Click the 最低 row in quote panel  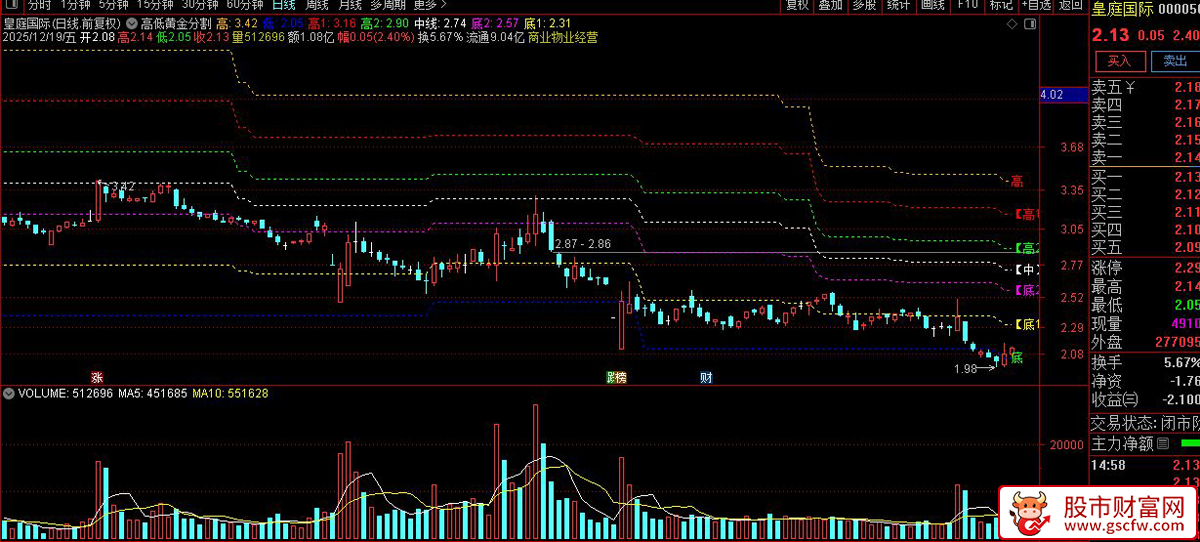point(1145,305)
